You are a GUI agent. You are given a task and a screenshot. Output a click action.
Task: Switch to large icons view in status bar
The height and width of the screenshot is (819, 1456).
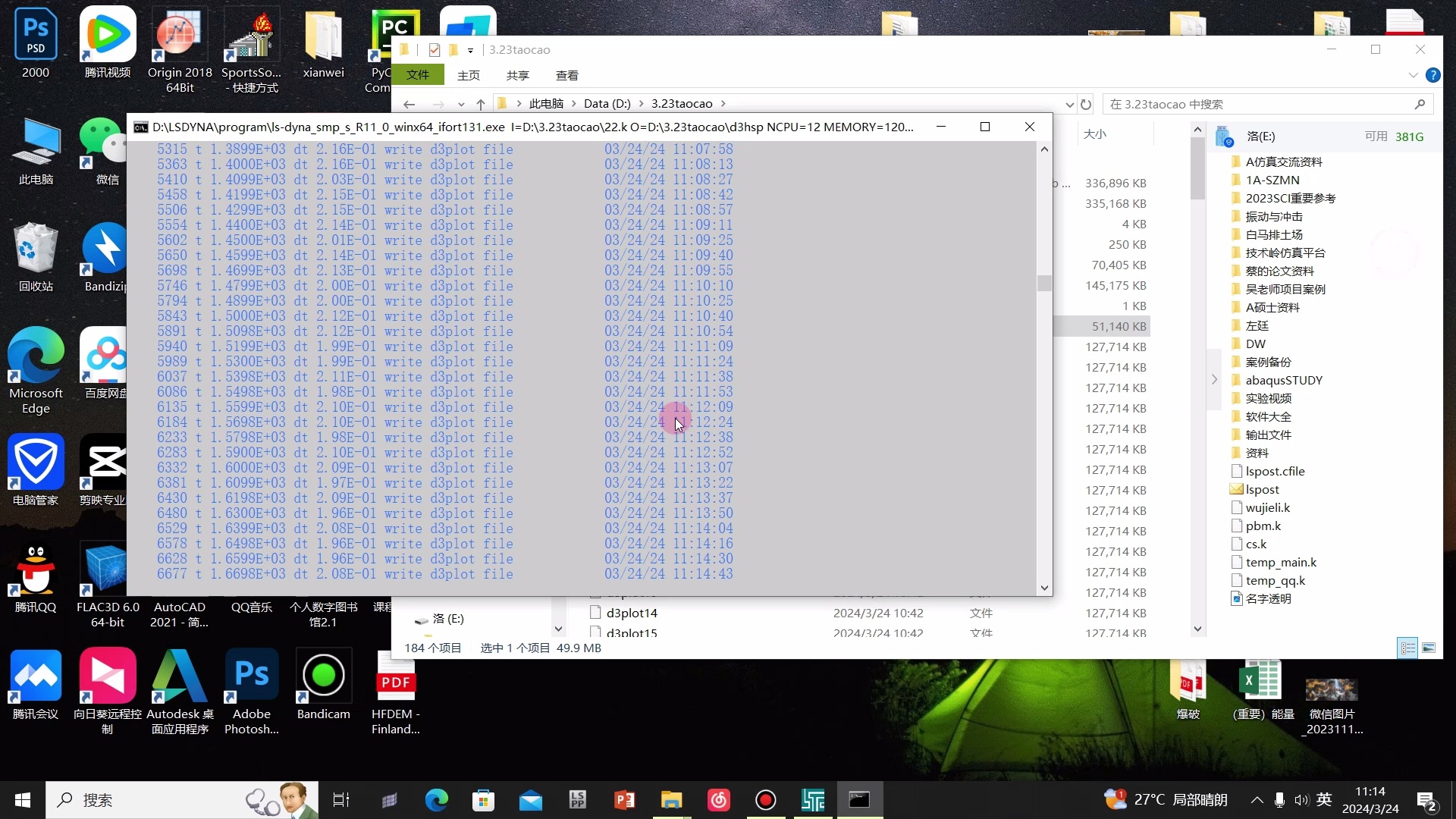click(x=1429, y=648)
